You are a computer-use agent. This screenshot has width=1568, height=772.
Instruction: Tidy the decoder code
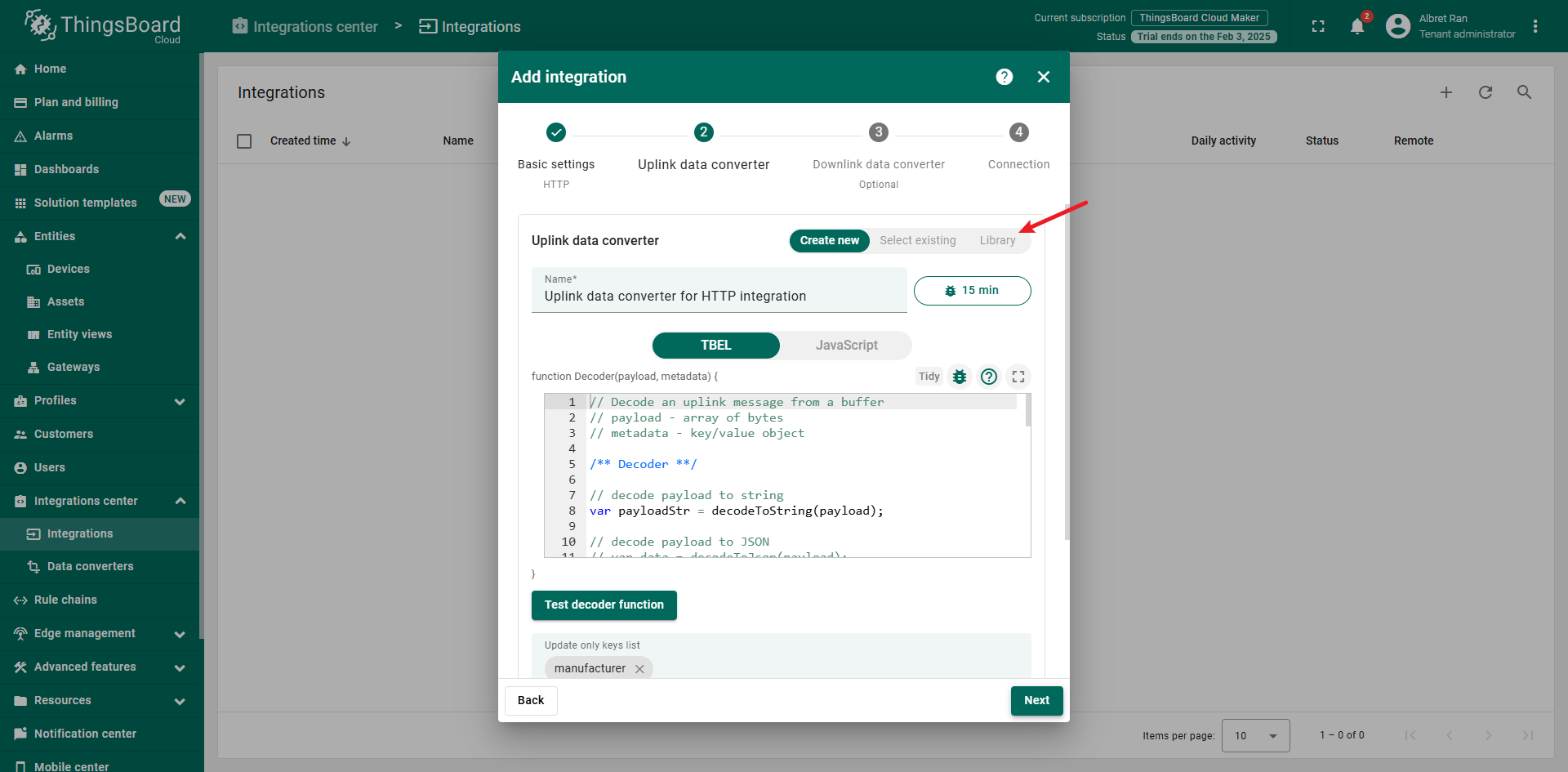pyautogui.click(x=929, y=377)
